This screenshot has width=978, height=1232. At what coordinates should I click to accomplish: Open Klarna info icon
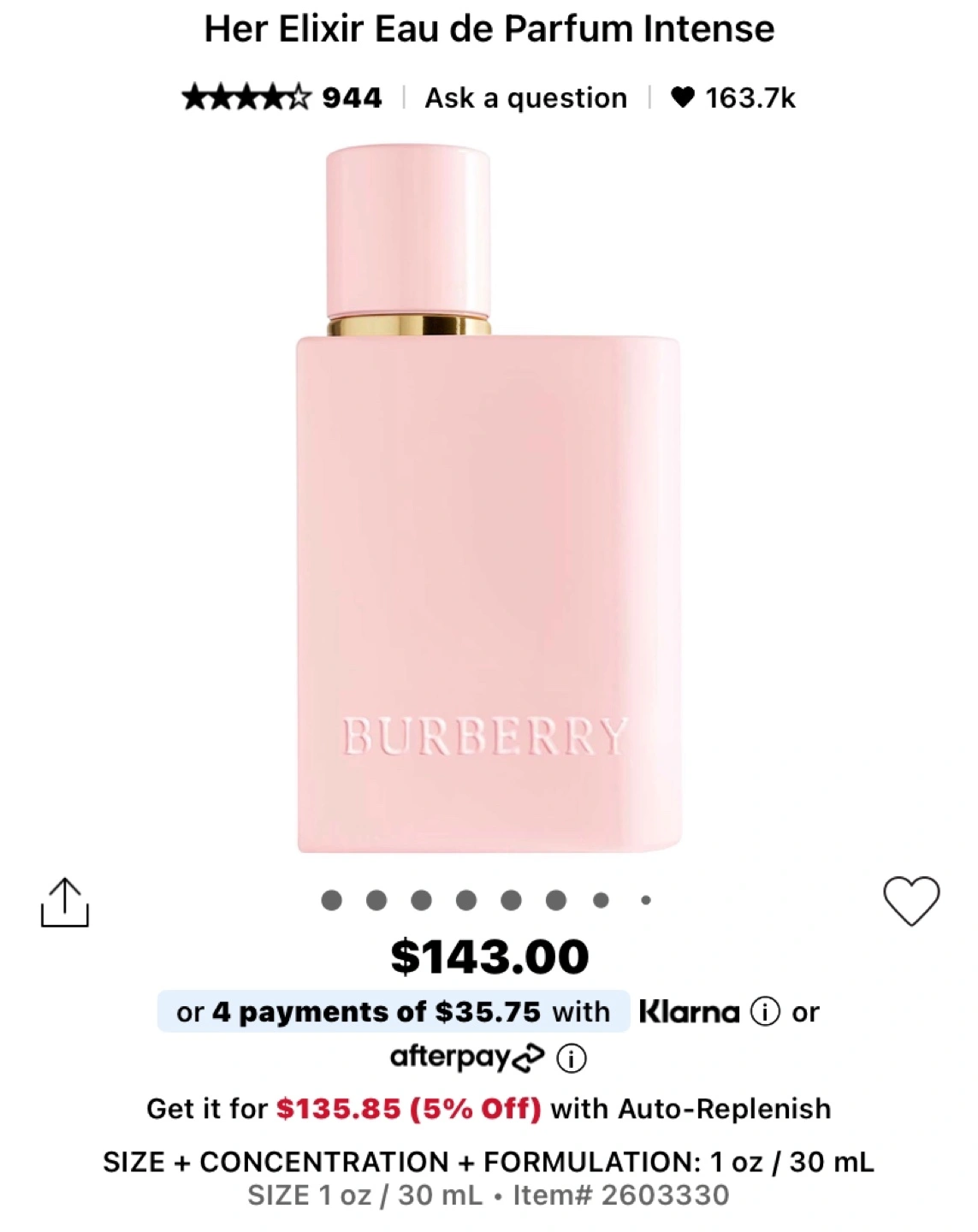pyautogui.click(x=765, y=1011)
